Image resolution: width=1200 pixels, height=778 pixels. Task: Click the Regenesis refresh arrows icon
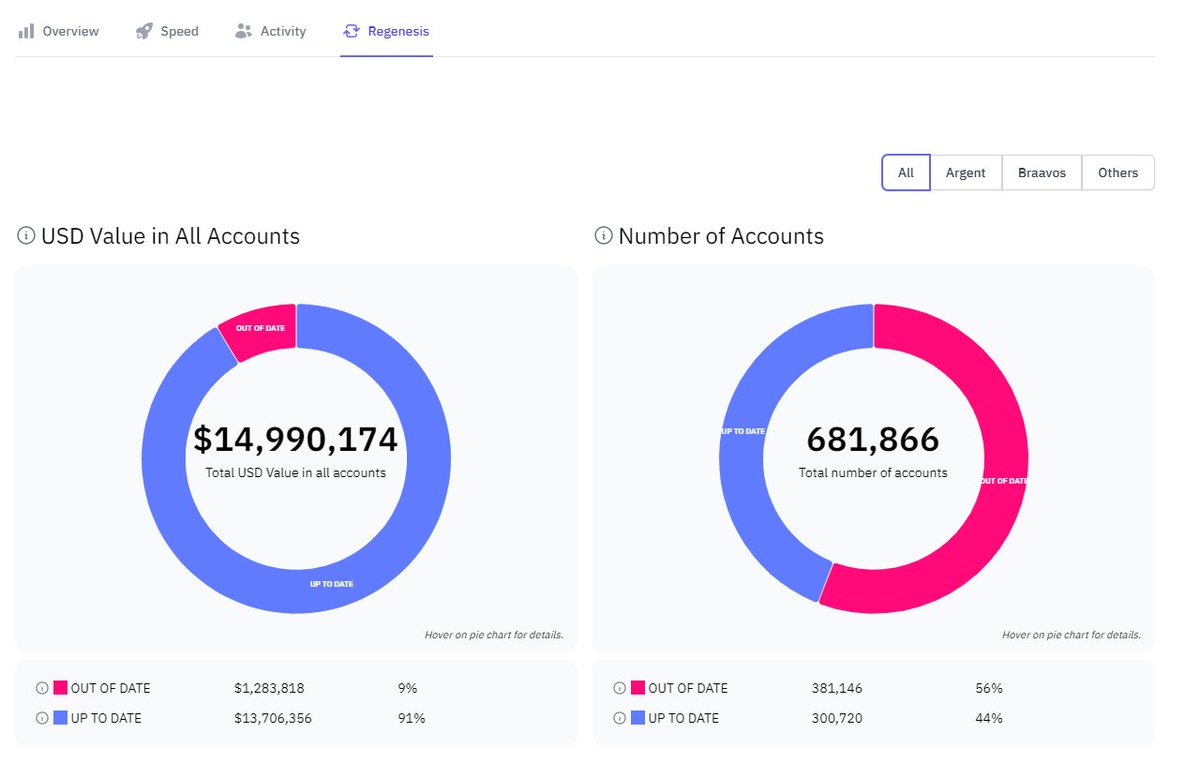tap(351, 31)
